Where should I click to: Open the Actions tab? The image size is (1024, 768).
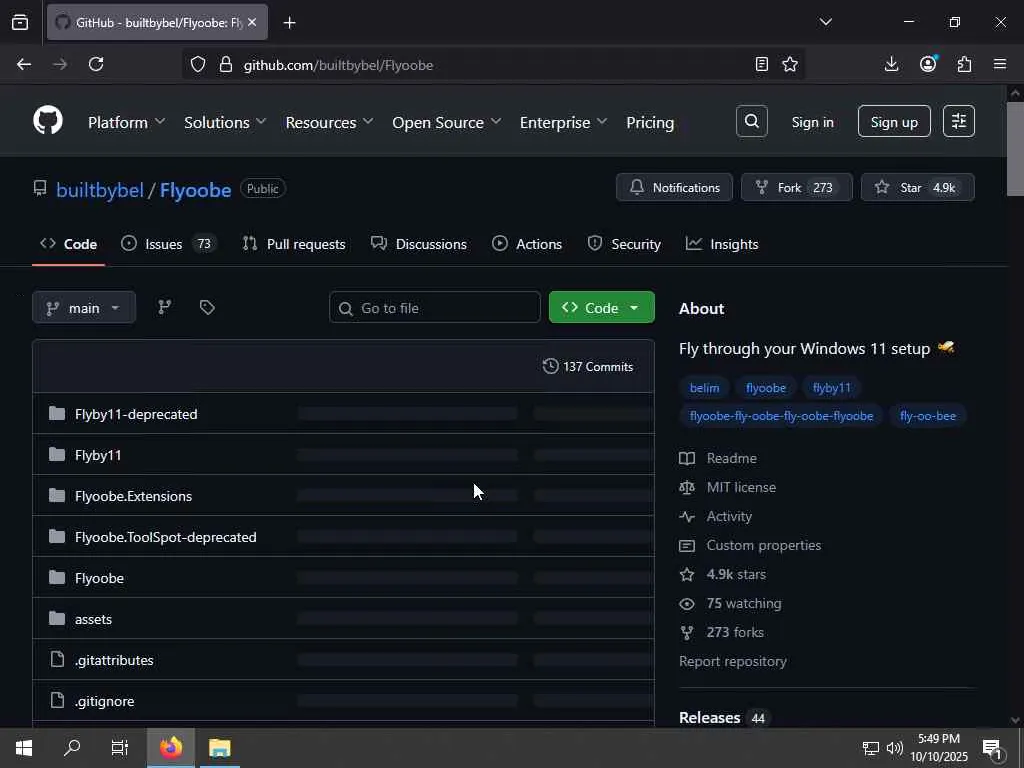[527, 244]
